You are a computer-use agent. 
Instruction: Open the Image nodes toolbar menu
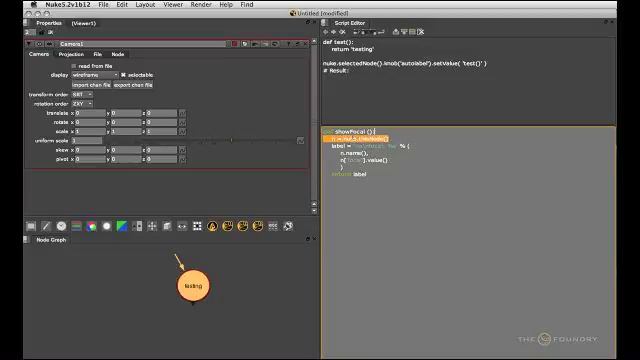(x=31, y=226)
